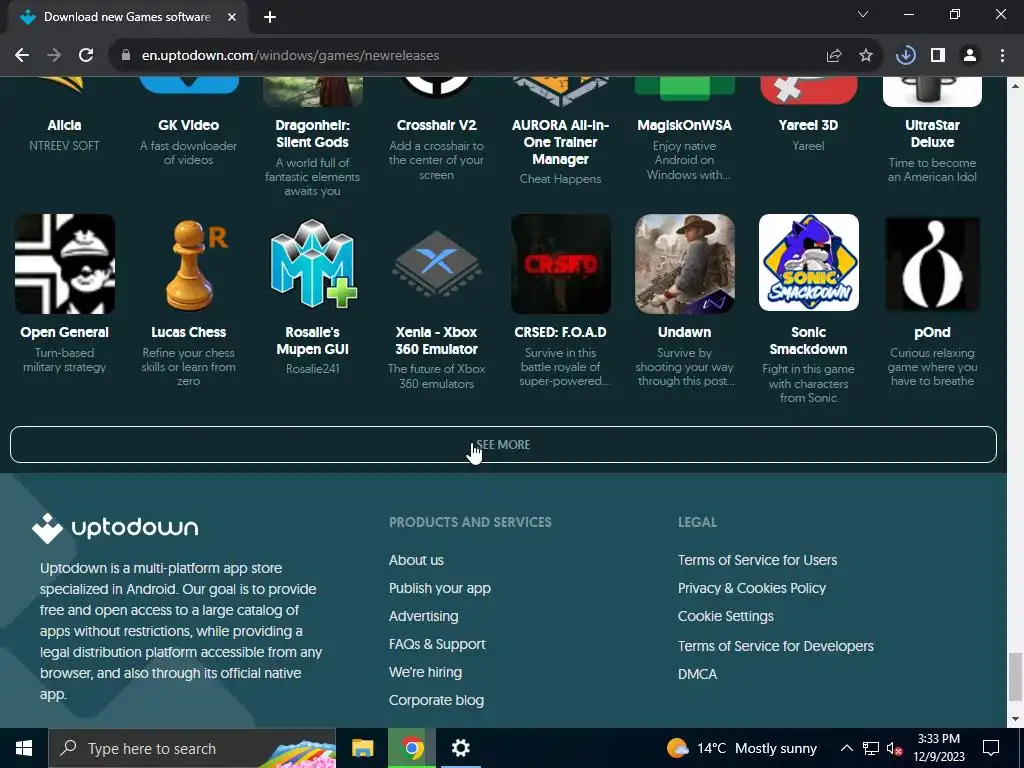Click the muted volume tray icon
The image size is (1024, 768).
pyautogui.click(x=894, y=748)
